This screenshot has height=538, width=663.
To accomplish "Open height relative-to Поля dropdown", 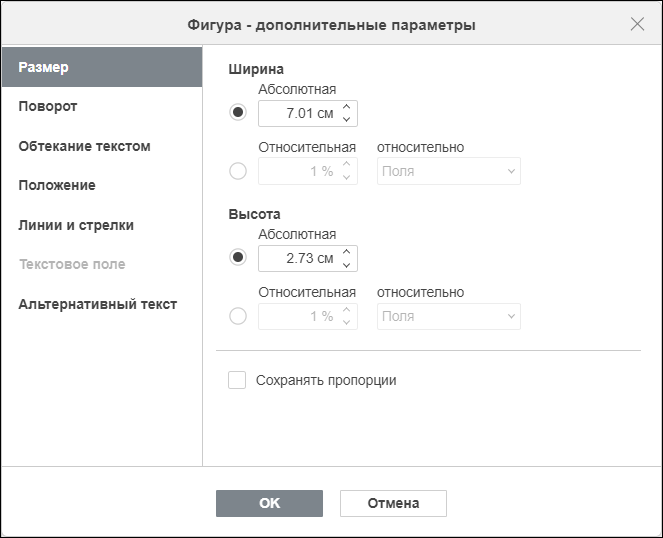I will tap(449, 316).
